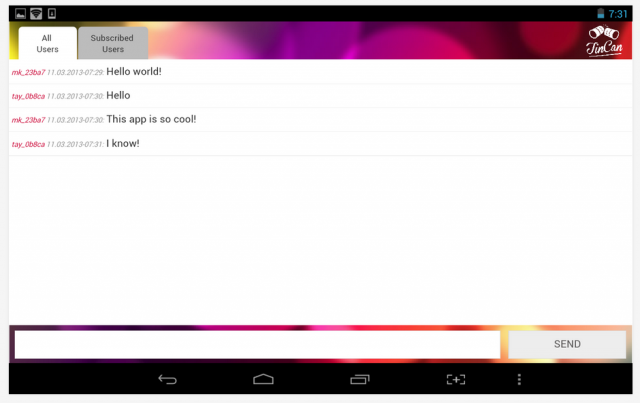
Task: Tap username mk_23ba7 in first message
Action: point(28,72)
